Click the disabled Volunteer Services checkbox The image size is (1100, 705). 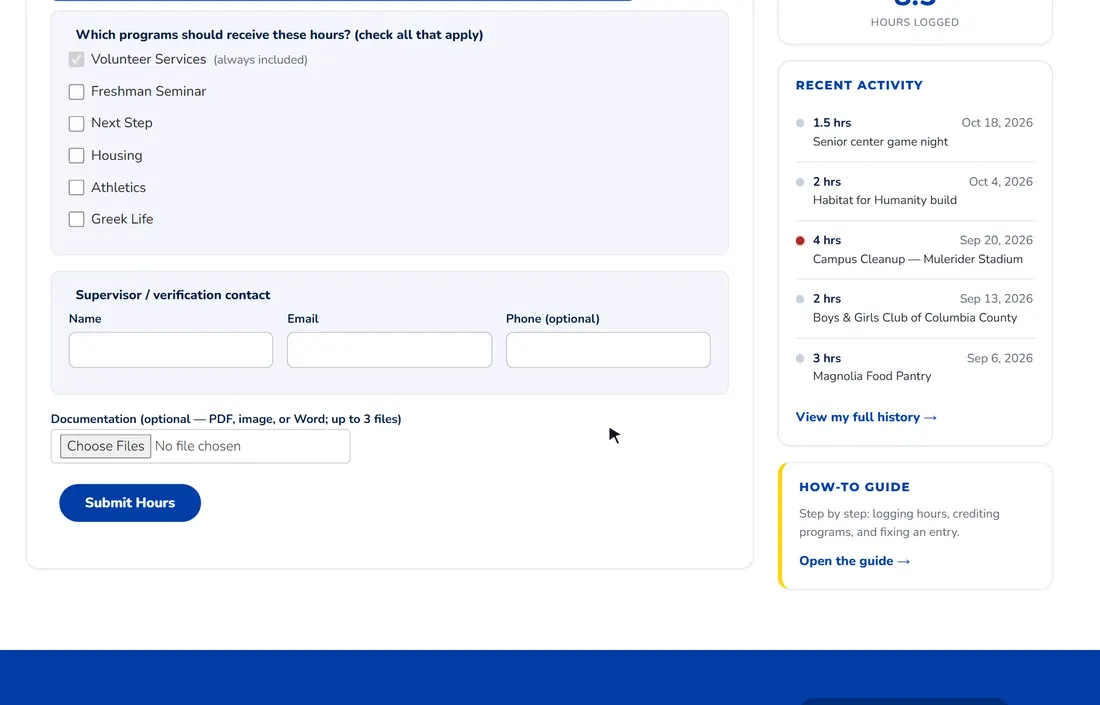pos(76,60)
